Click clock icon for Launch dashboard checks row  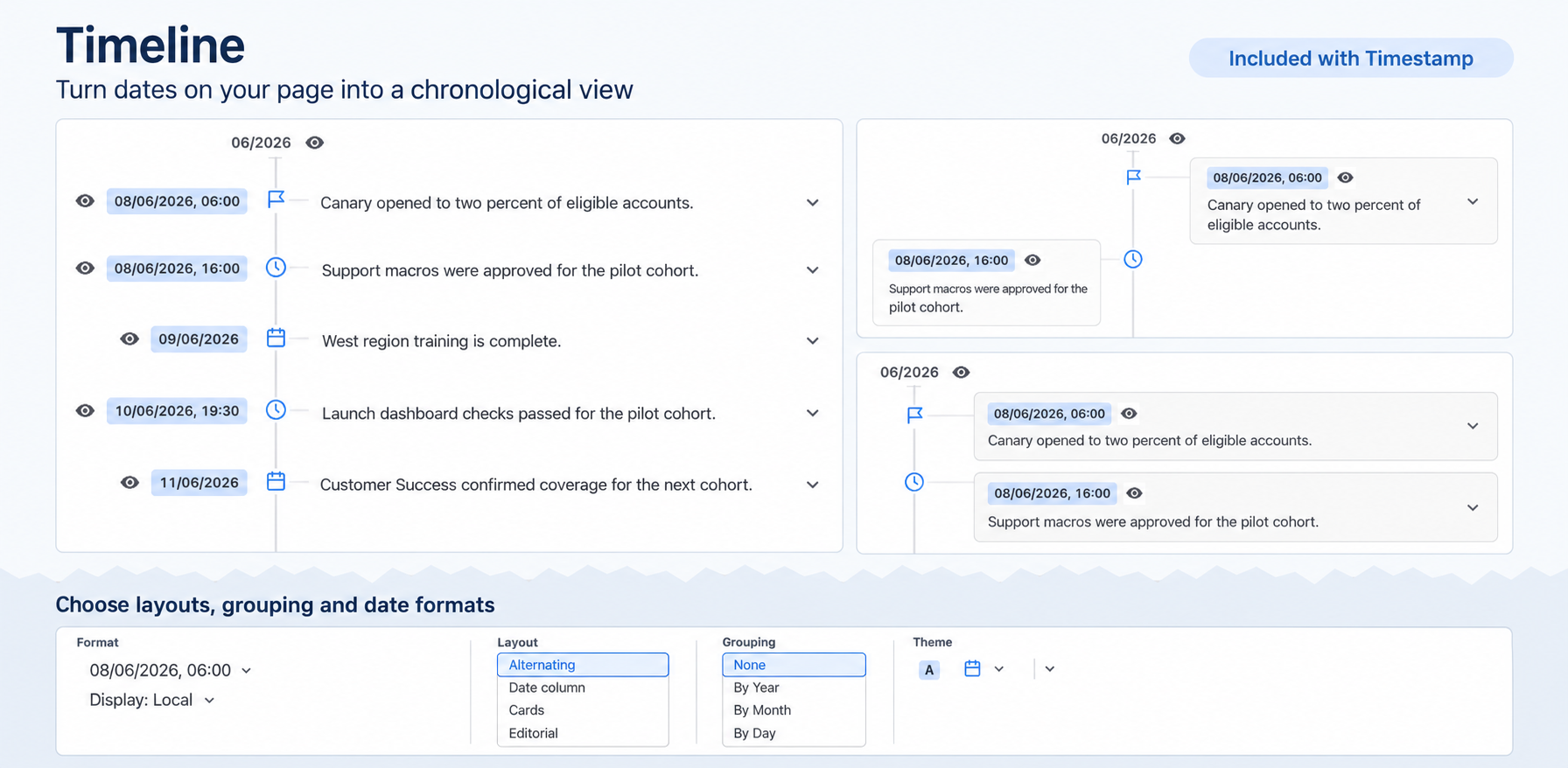(276, 409)
